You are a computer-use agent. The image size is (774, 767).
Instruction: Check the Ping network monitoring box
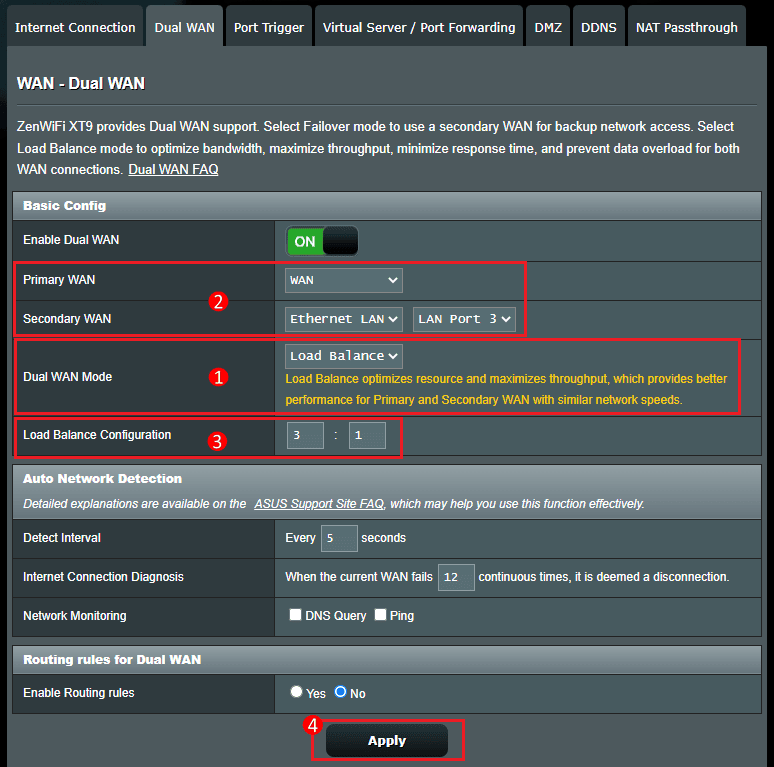coord(381,615)
